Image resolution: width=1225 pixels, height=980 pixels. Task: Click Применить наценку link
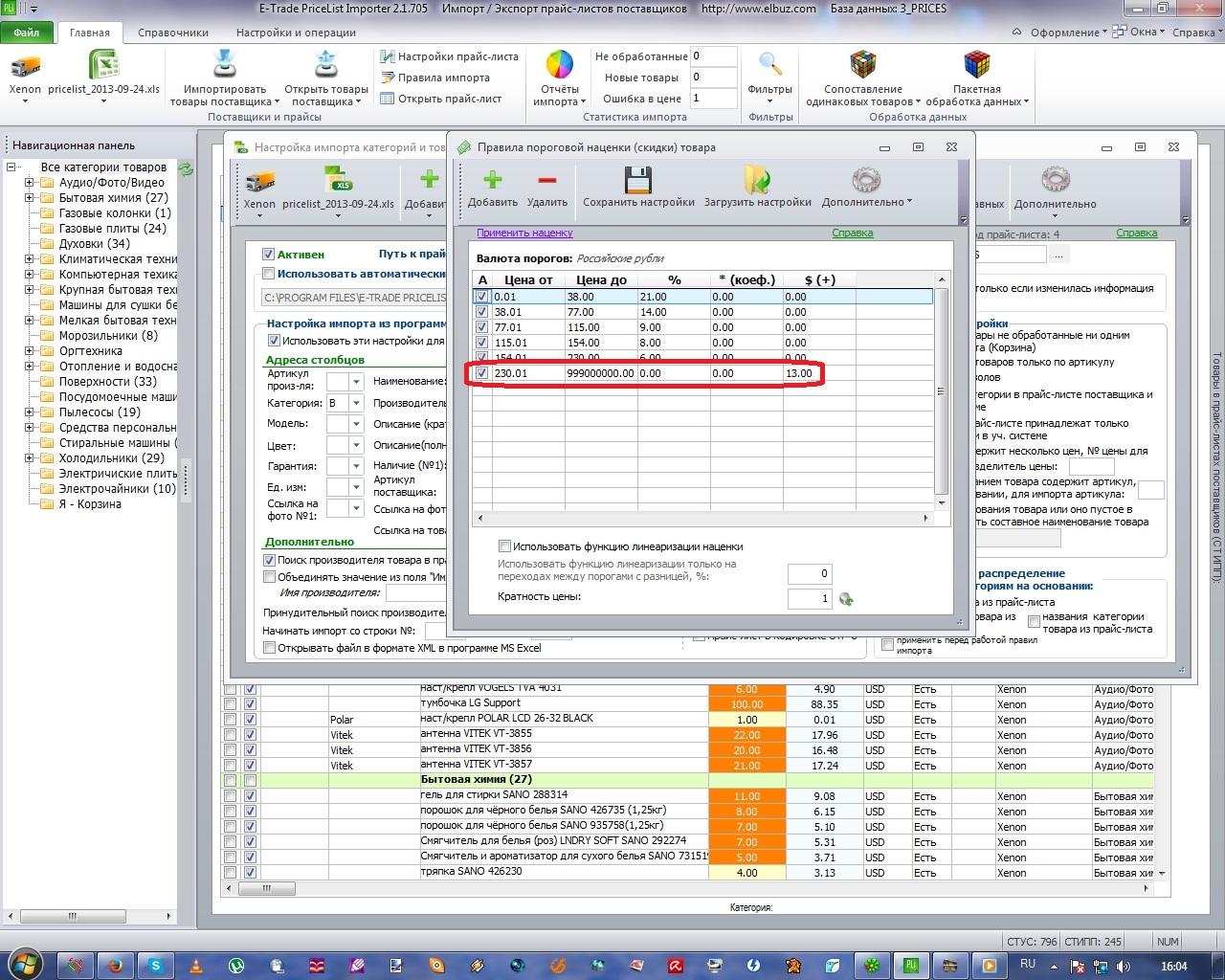pyautogui.click(x=524, y=233)
